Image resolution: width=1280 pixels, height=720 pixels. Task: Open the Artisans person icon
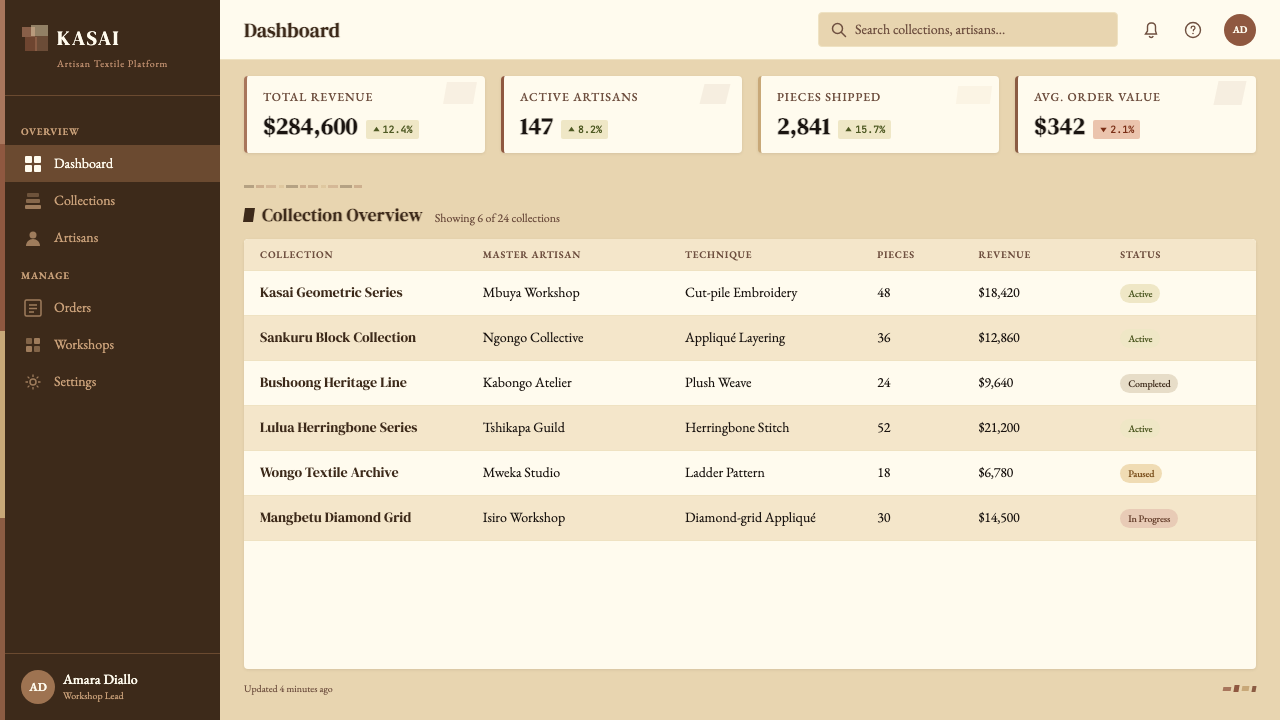pos(33,238)
